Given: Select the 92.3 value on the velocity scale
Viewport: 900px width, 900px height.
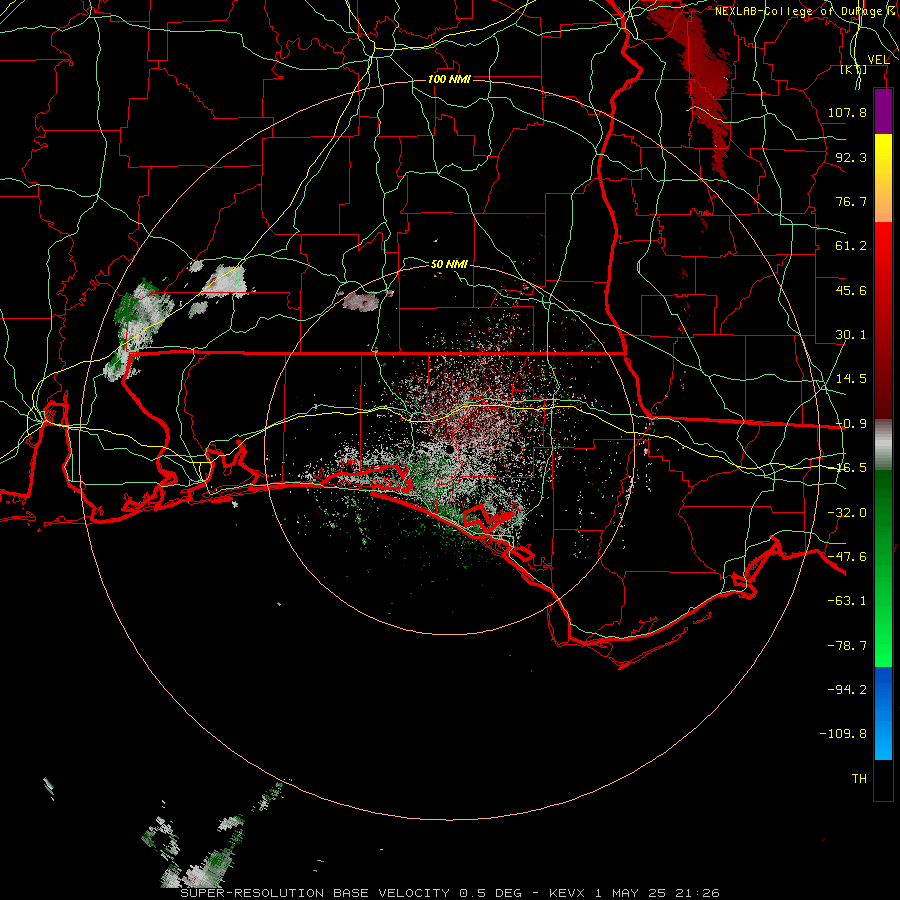Looking at the screenshot, I should [x=851, y=157].
